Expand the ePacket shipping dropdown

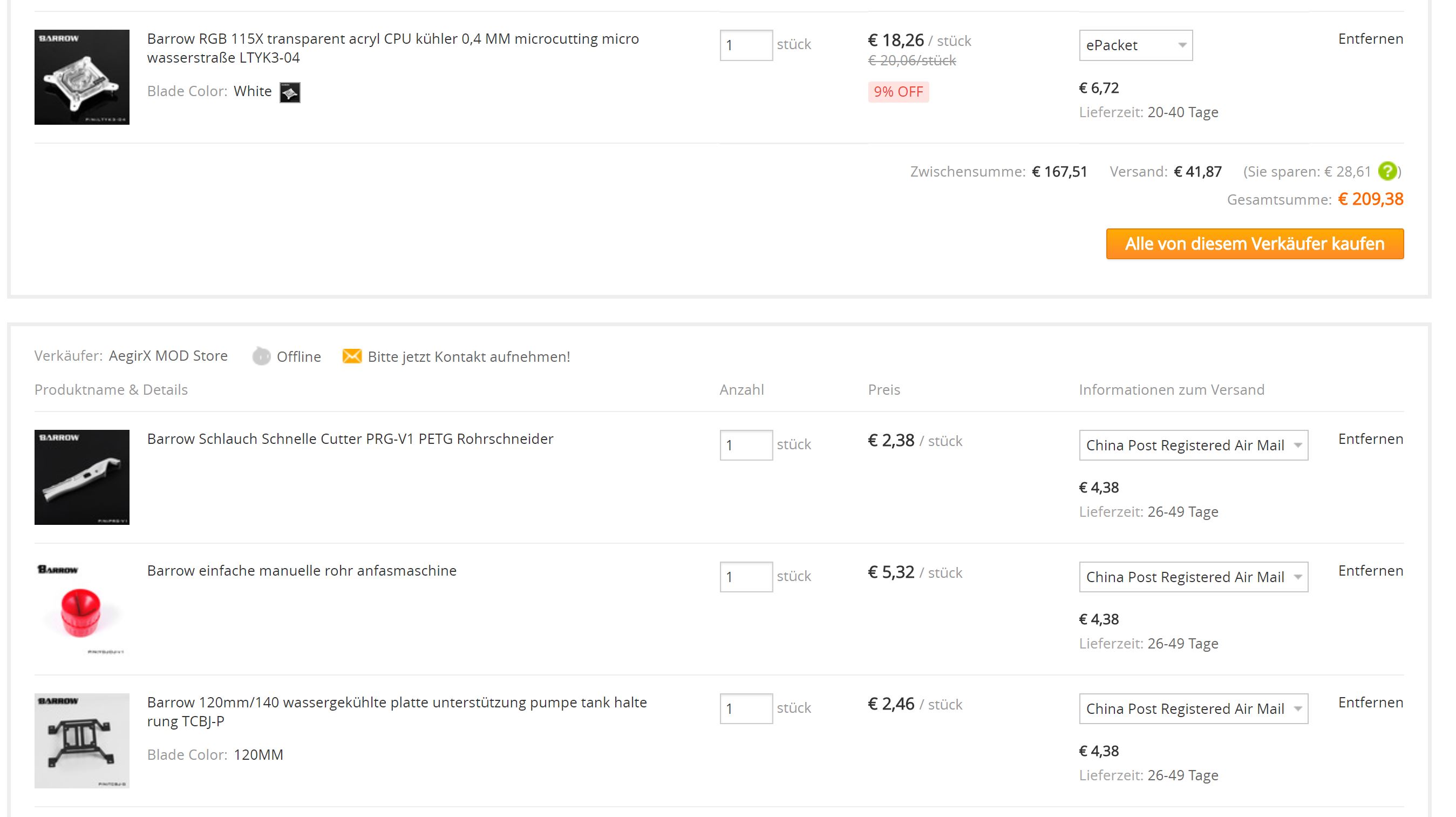click(1135, 45)
